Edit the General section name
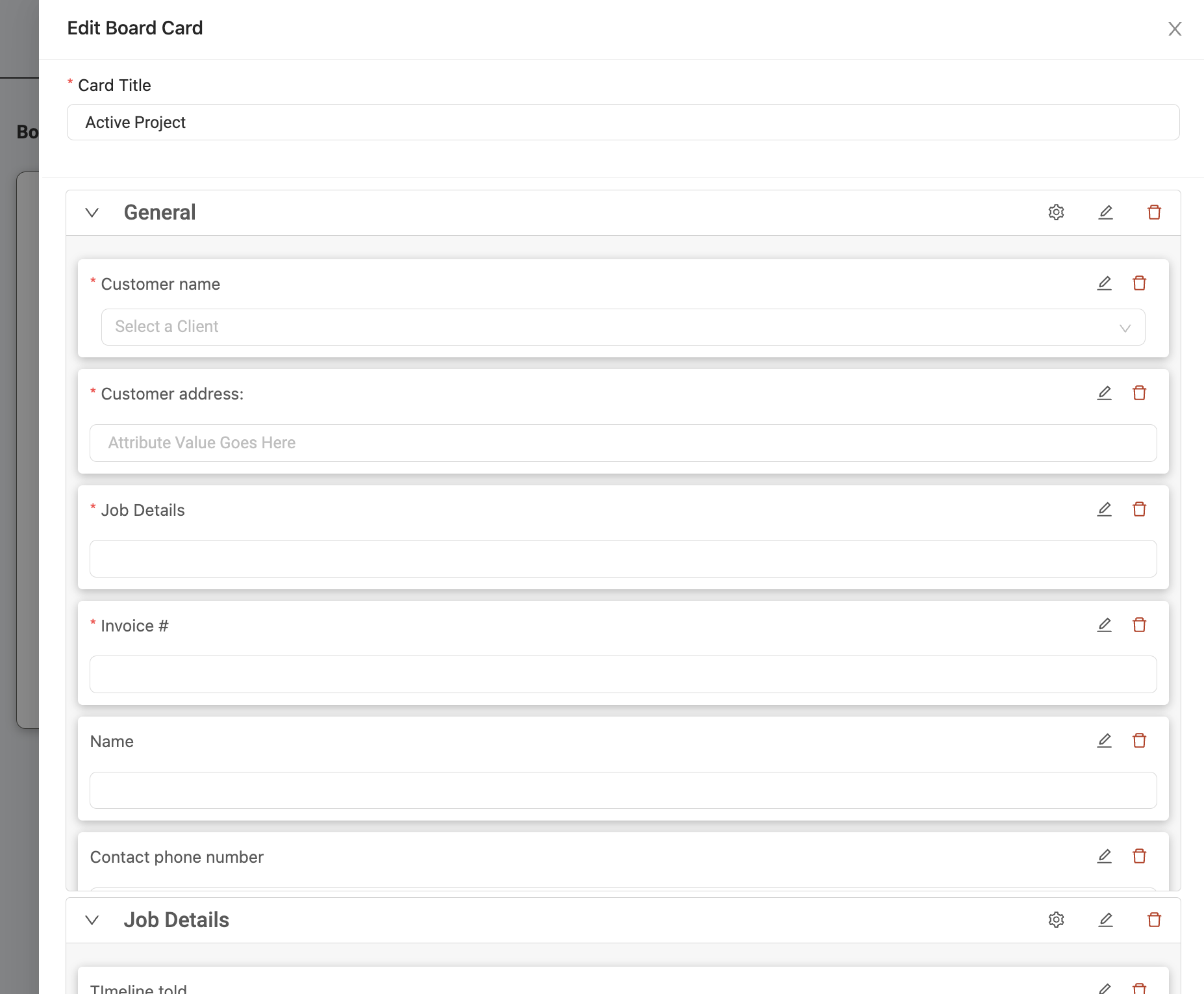Viewport: 1204px width, 994px height. pyautogui.click(x=1105, y=212)
